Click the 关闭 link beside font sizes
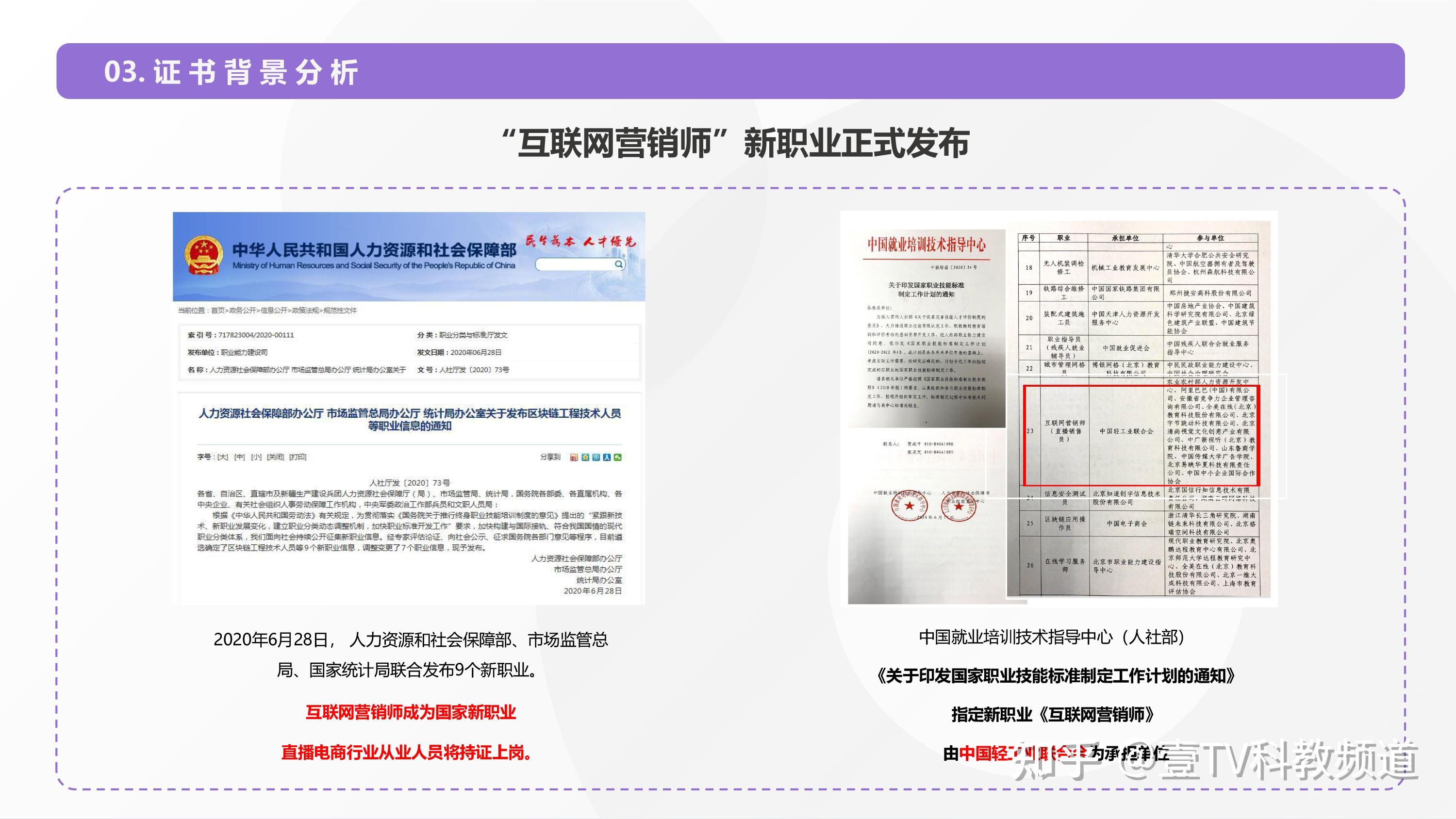This screenshot has width=1456, height=819. 275,457
